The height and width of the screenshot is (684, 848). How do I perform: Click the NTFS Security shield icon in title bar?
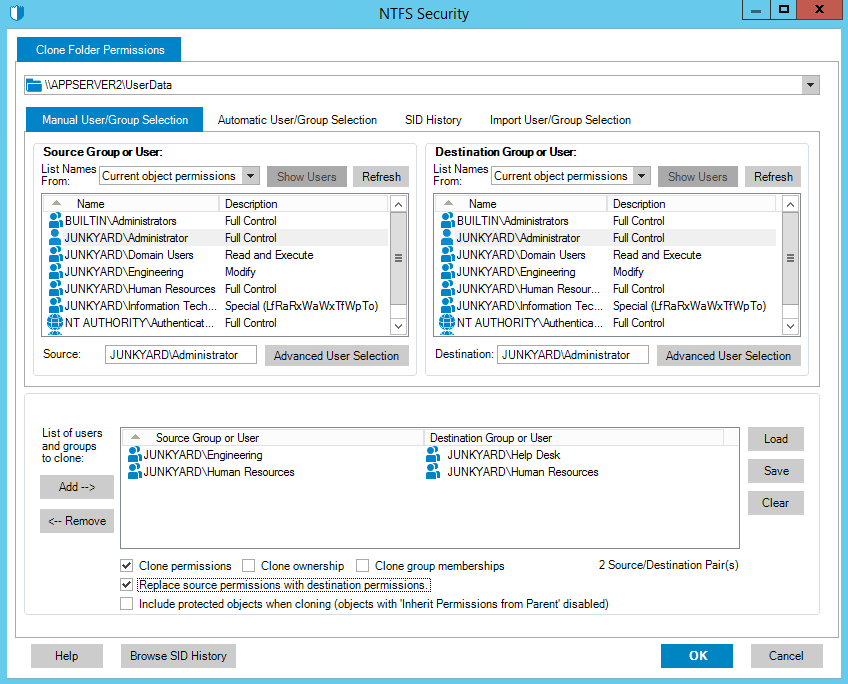(15, 13)
